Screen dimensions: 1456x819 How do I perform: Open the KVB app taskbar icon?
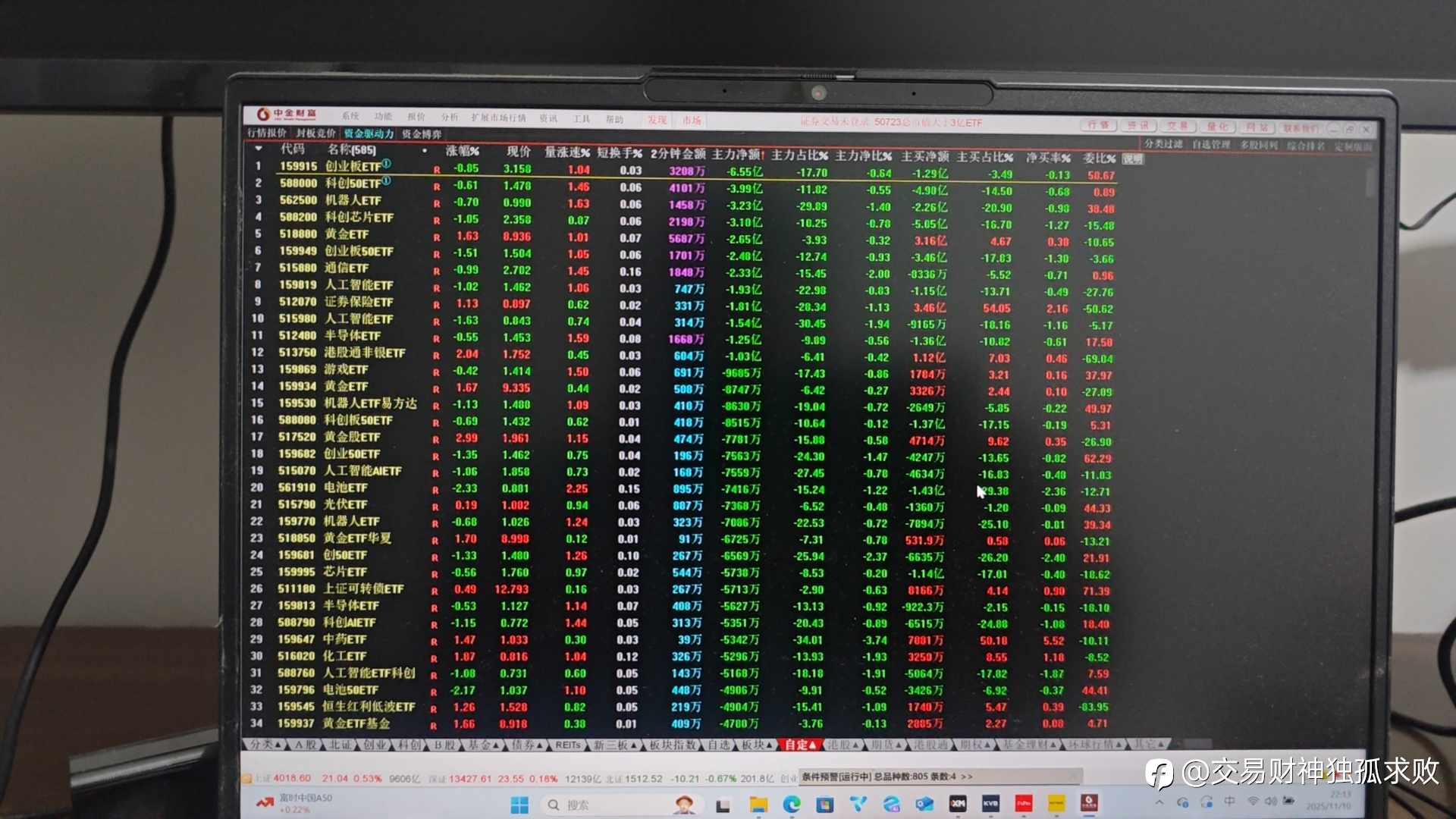coord(990,803)
